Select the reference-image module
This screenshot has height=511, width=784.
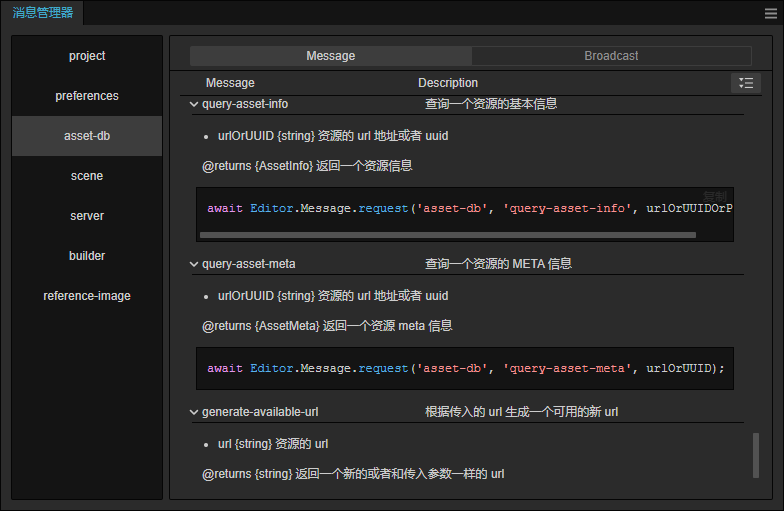tap(87, 296)
